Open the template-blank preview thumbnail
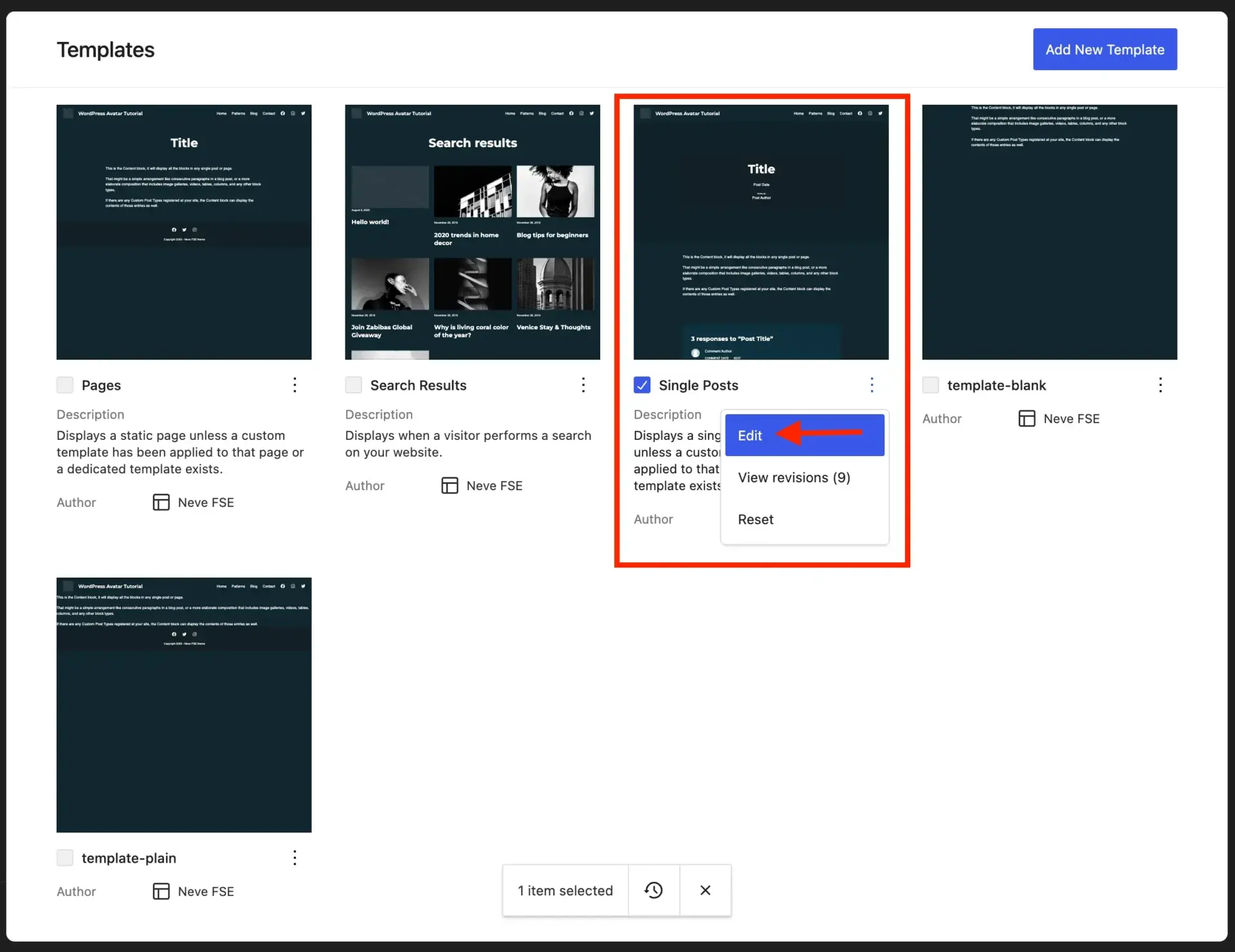1235x952 pixels. (1049, 232)
